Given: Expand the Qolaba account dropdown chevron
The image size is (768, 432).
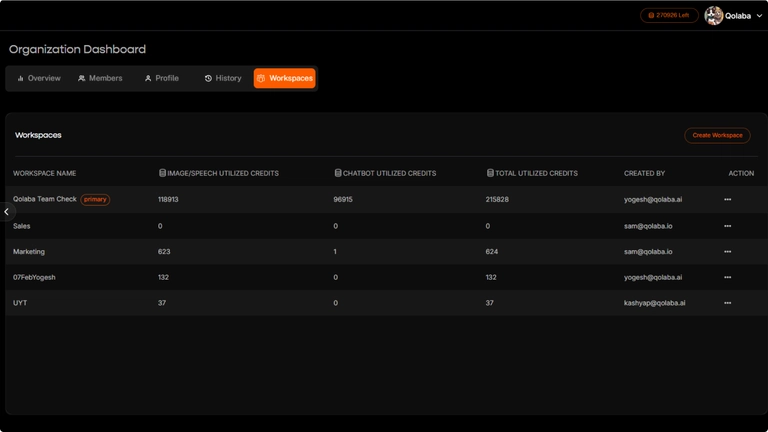Looking at the screenshot, I should [x=759, y=16].
